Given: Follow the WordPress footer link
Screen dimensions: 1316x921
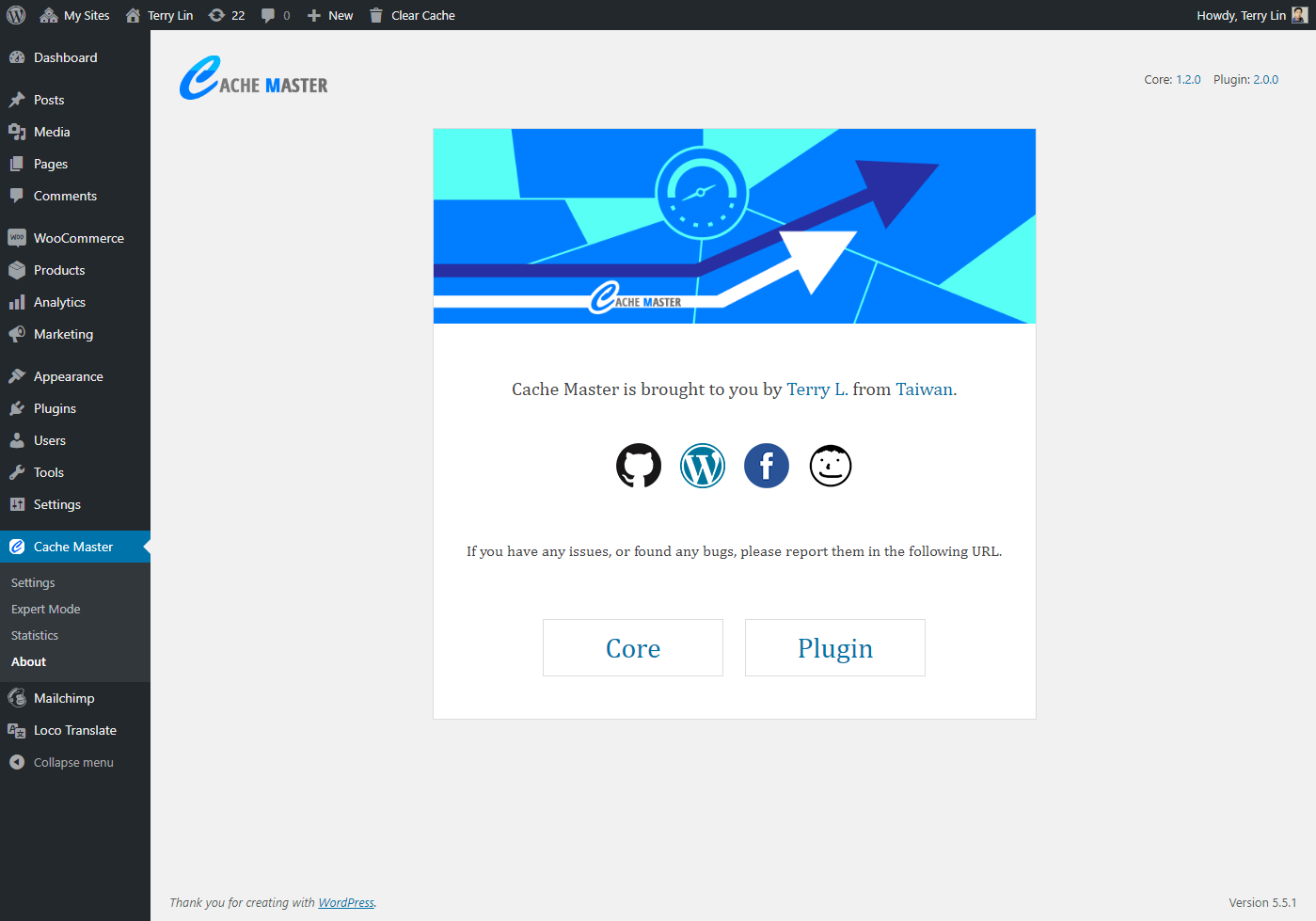Looking at the screenshot, I should [346, 902].
